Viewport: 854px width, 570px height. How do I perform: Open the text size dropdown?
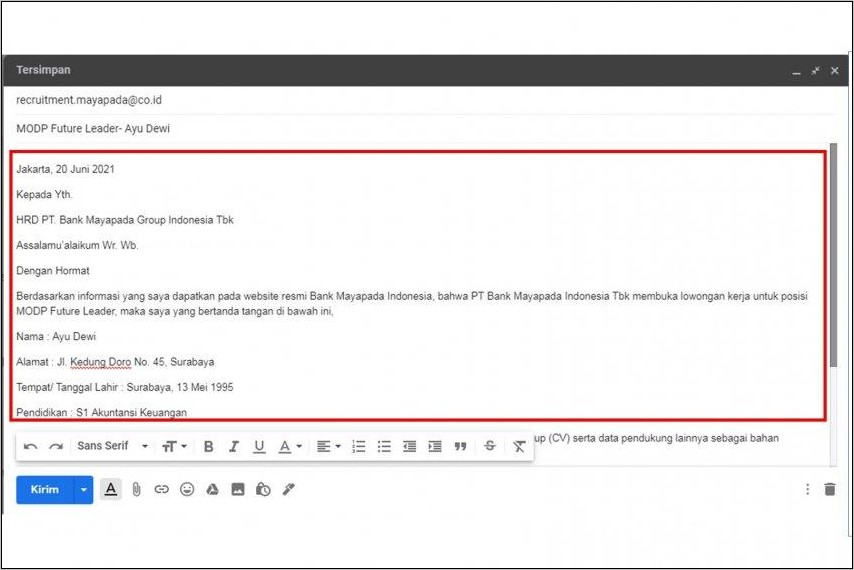tap(174, 446)
